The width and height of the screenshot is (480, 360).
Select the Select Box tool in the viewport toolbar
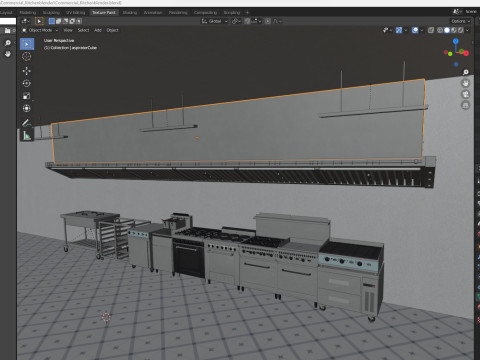[x=27, y=44]
